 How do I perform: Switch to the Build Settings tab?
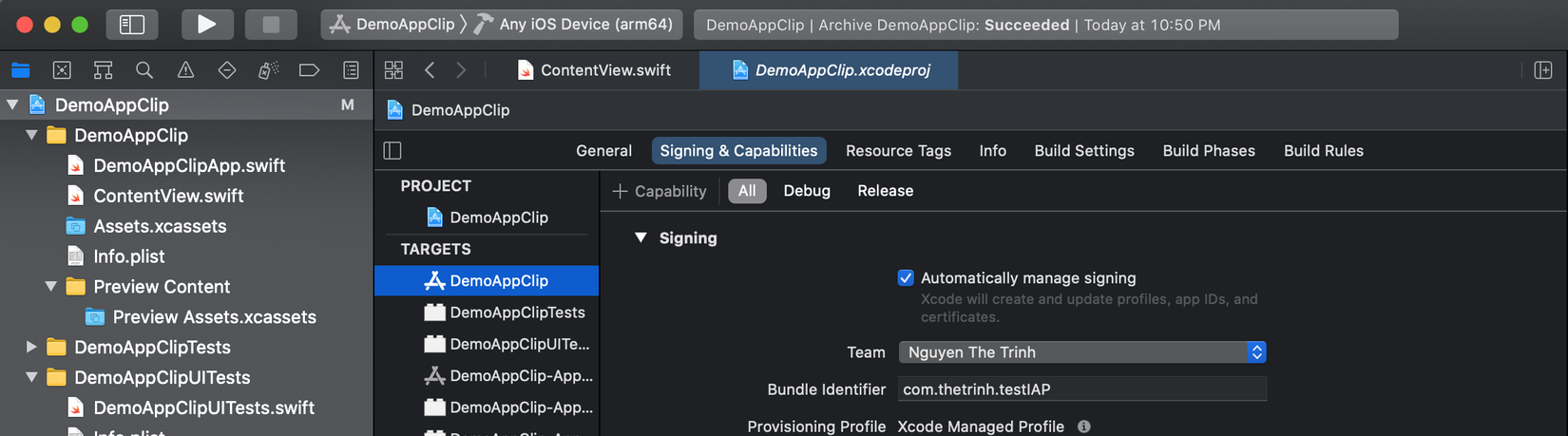point(1084,151)
